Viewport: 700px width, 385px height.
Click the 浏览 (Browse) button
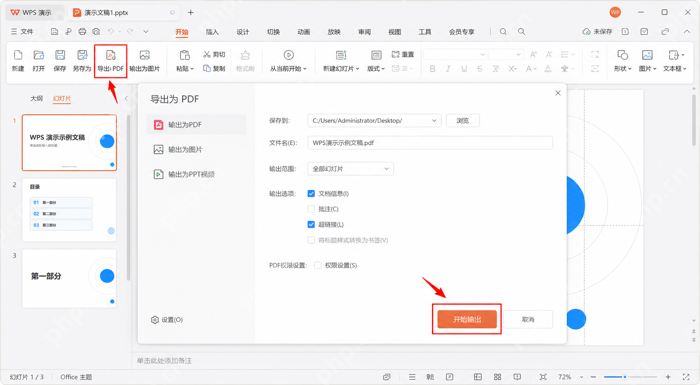point(463,121)
